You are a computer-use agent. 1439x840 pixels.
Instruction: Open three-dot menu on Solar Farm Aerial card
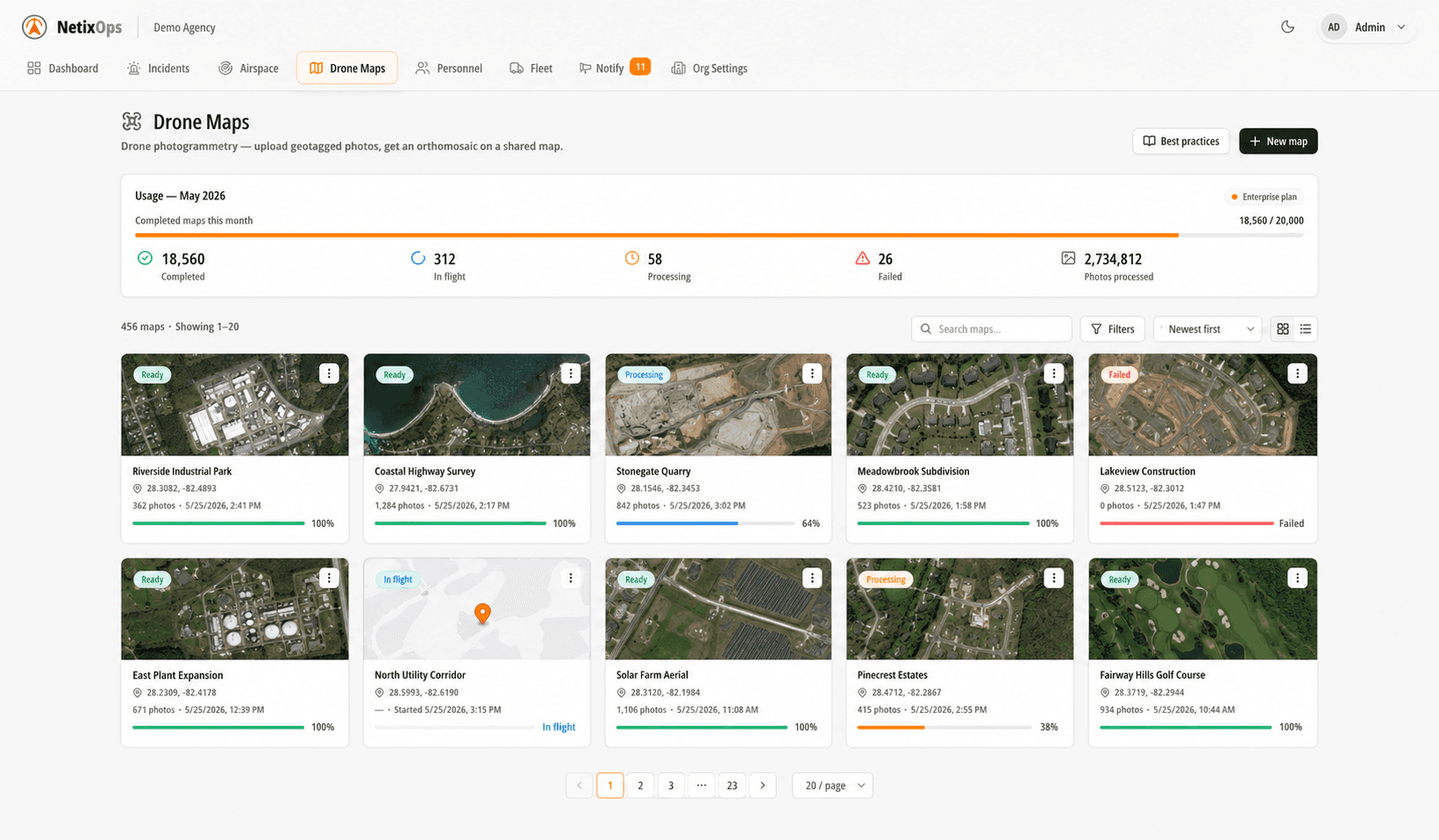(x=812, y=578)
